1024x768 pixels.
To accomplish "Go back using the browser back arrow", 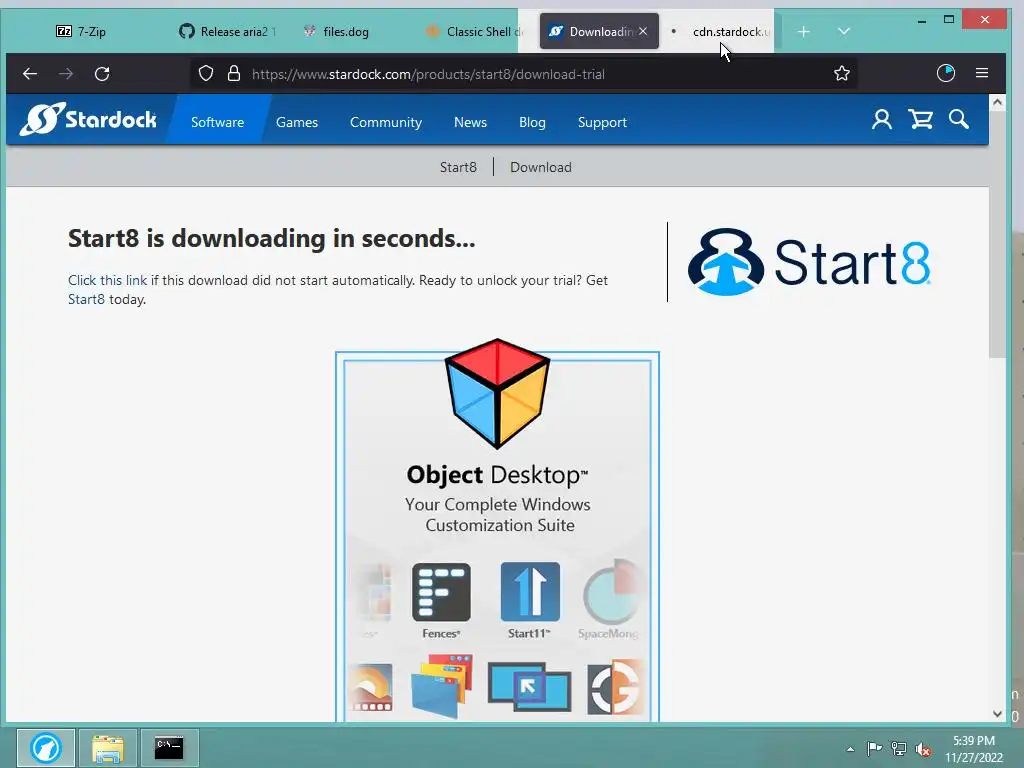I will [30, 74].
